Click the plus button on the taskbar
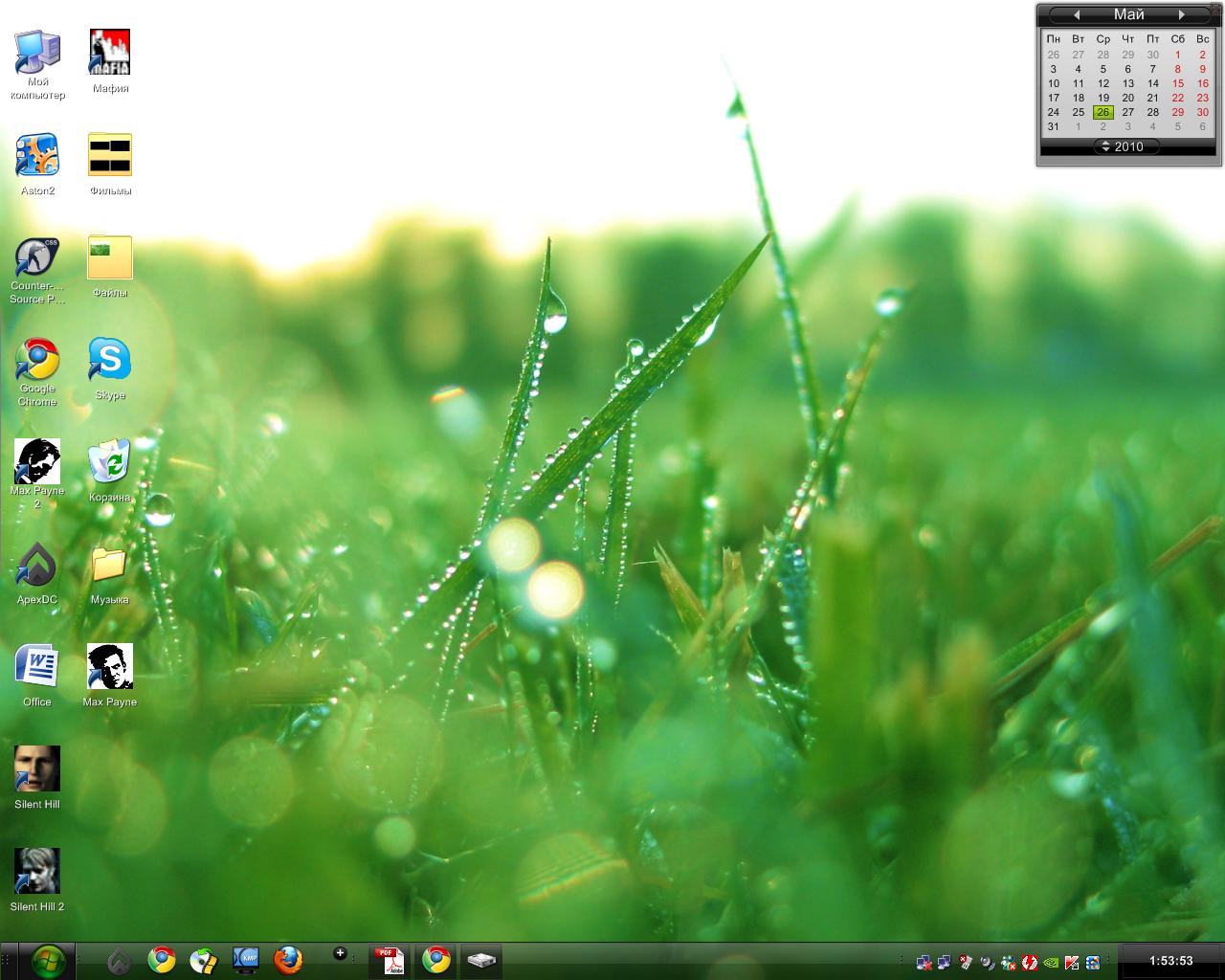1225x980 pixels. [x=340, y=953]
